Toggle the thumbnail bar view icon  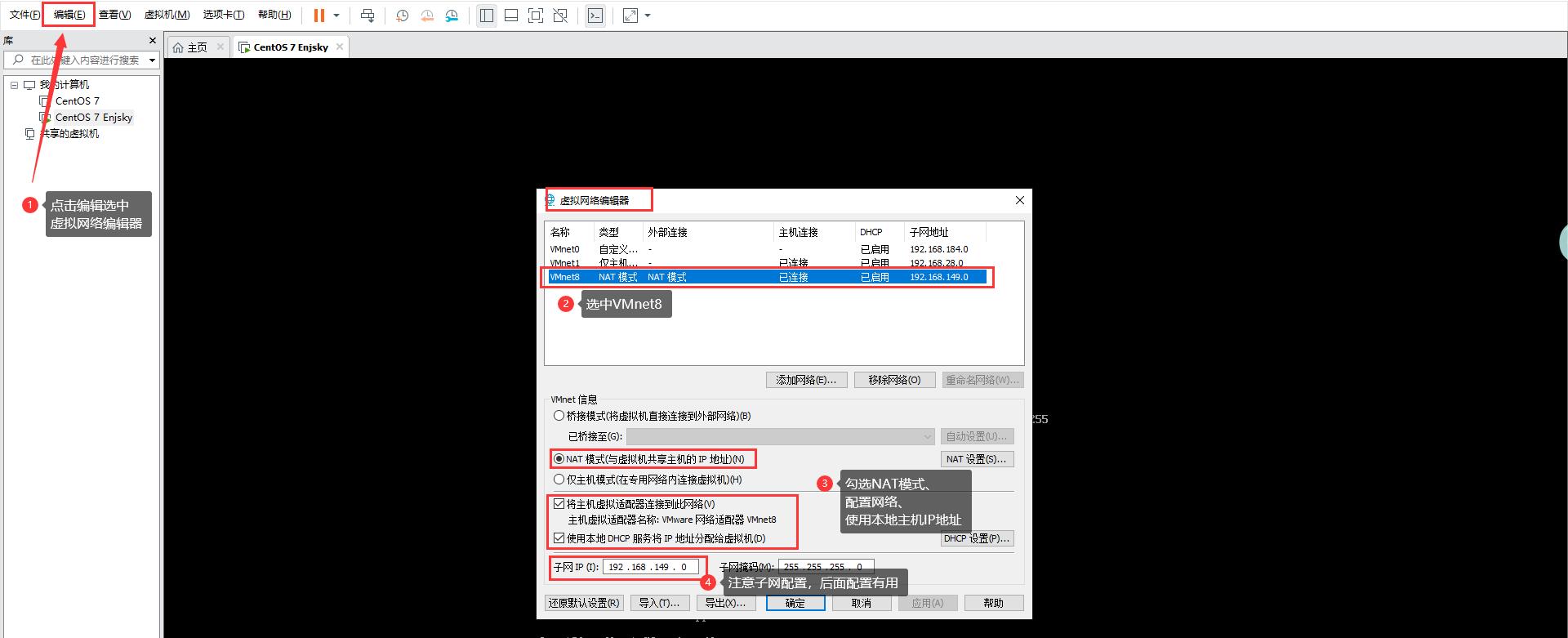511,16
